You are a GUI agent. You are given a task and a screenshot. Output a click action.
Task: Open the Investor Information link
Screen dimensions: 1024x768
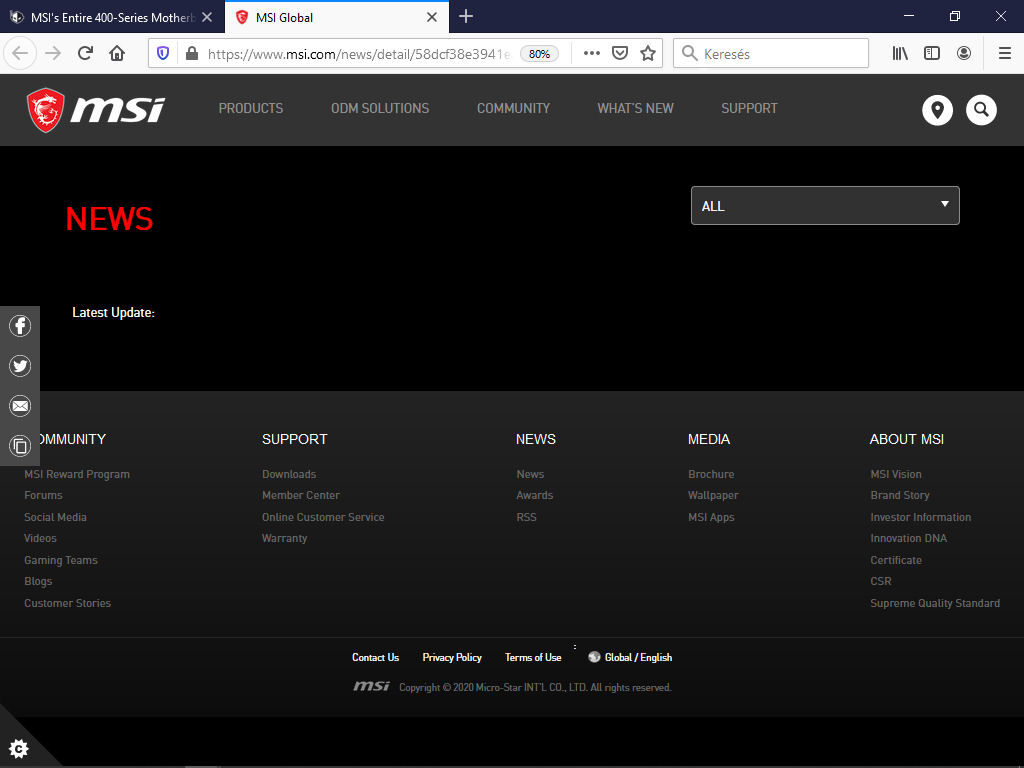[x=920, y=517]
